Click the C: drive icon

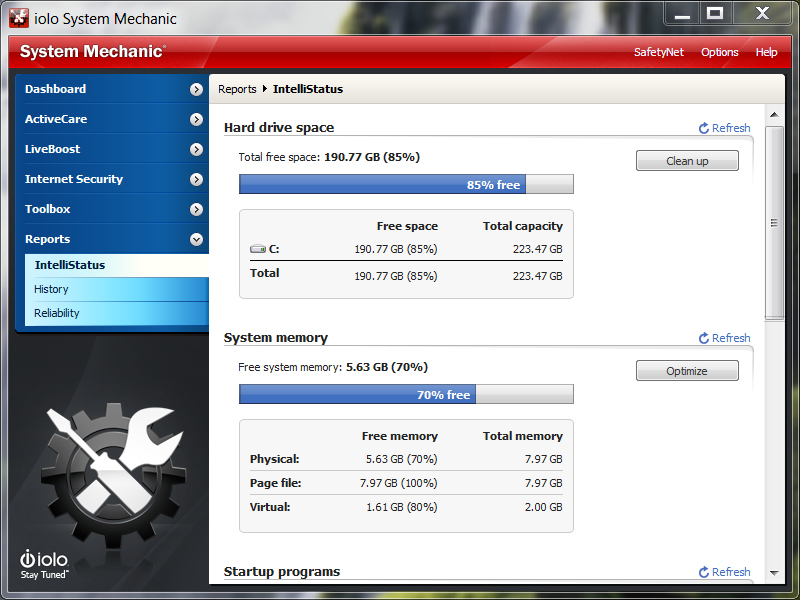[258, 249]
